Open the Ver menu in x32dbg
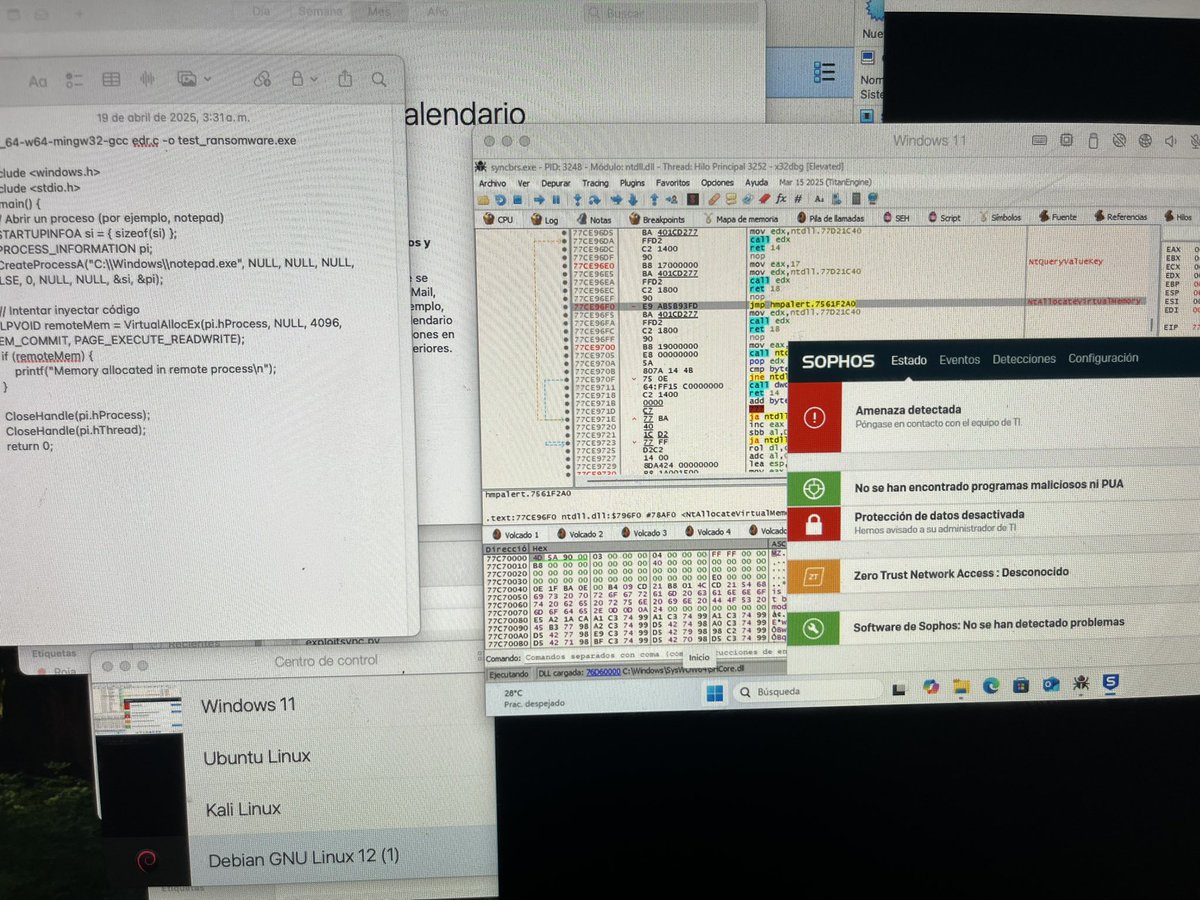This screenshot has width=1200, height=900. tap(524, 183)
